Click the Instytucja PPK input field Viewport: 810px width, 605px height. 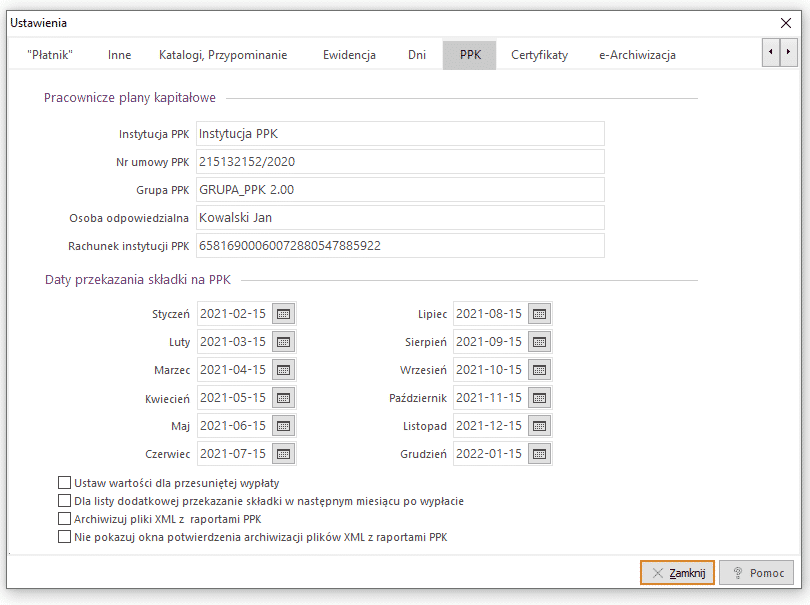tap(400, 134)
